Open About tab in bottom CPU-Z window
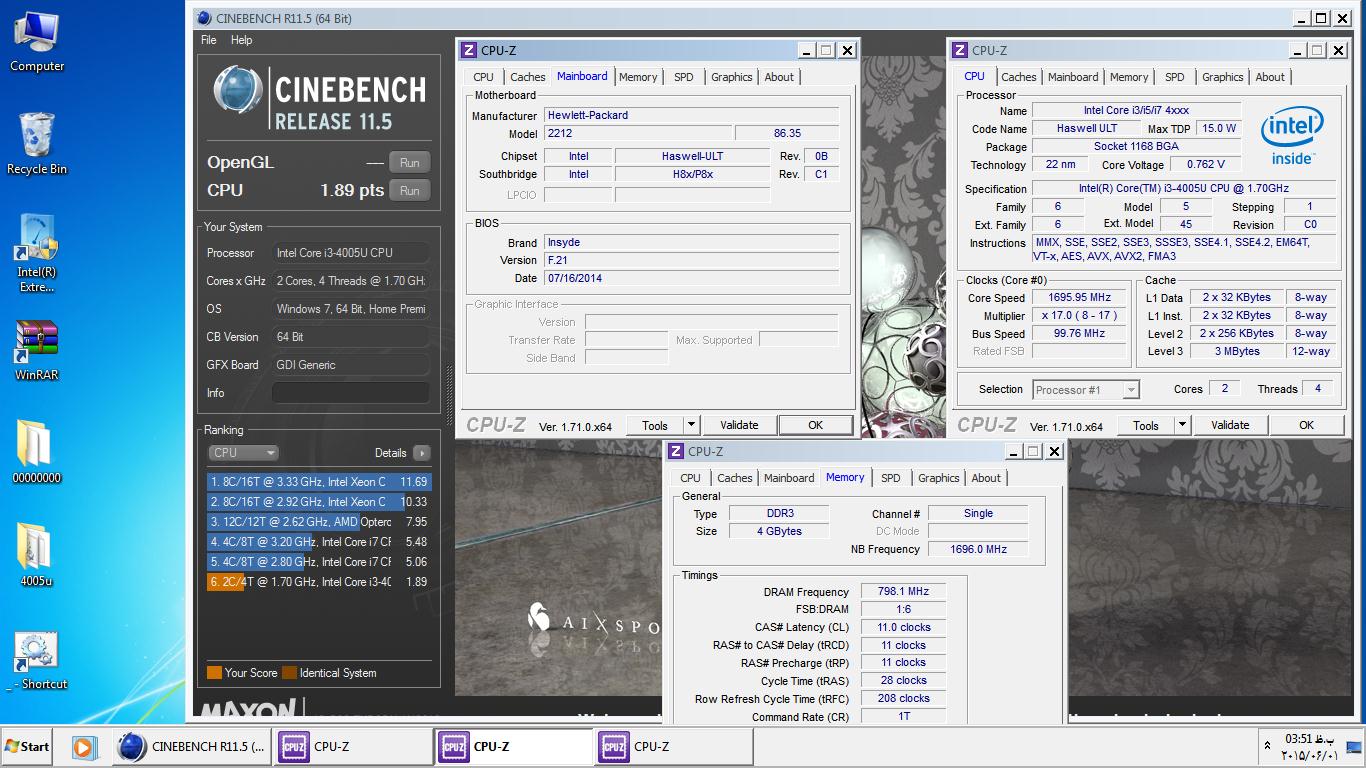This screenshot has height=768, width=1366. click(986, 478)
